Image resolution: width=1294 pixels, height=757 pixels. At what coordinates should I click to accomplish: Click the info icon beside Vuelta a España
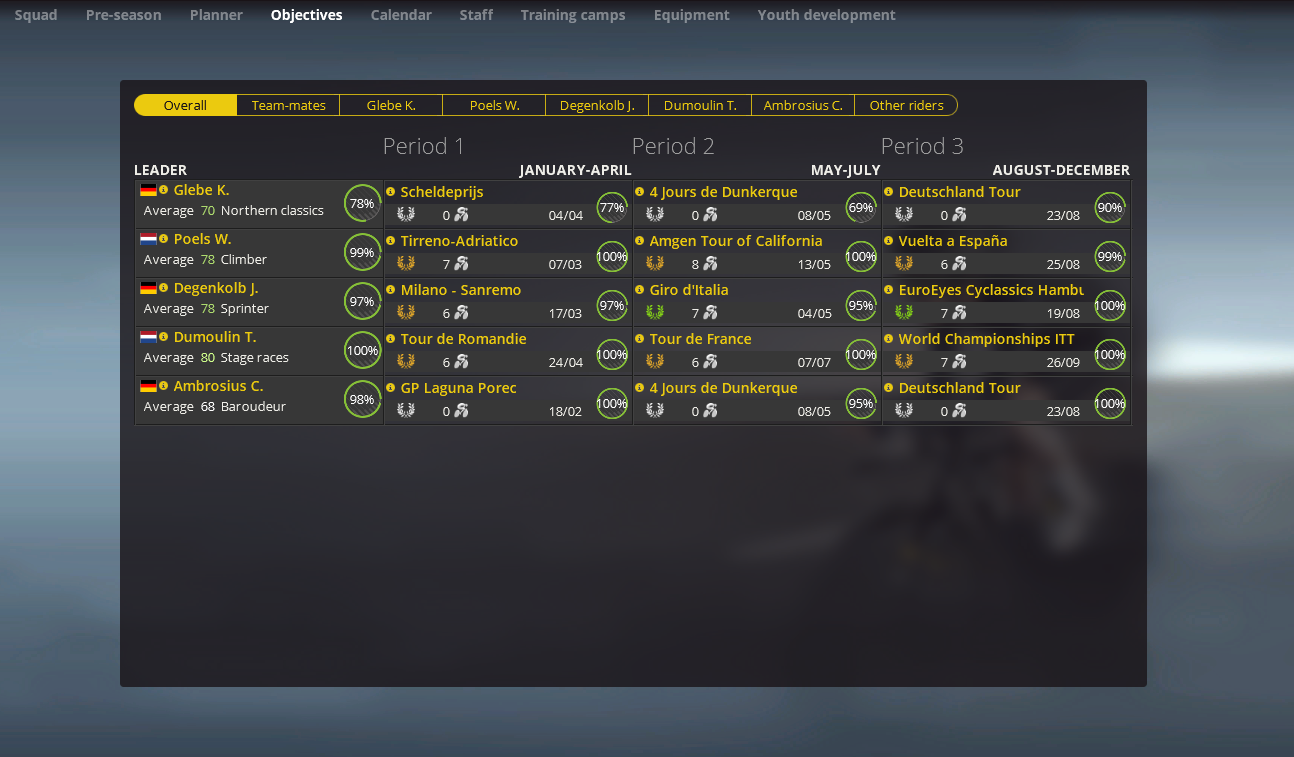888,241
